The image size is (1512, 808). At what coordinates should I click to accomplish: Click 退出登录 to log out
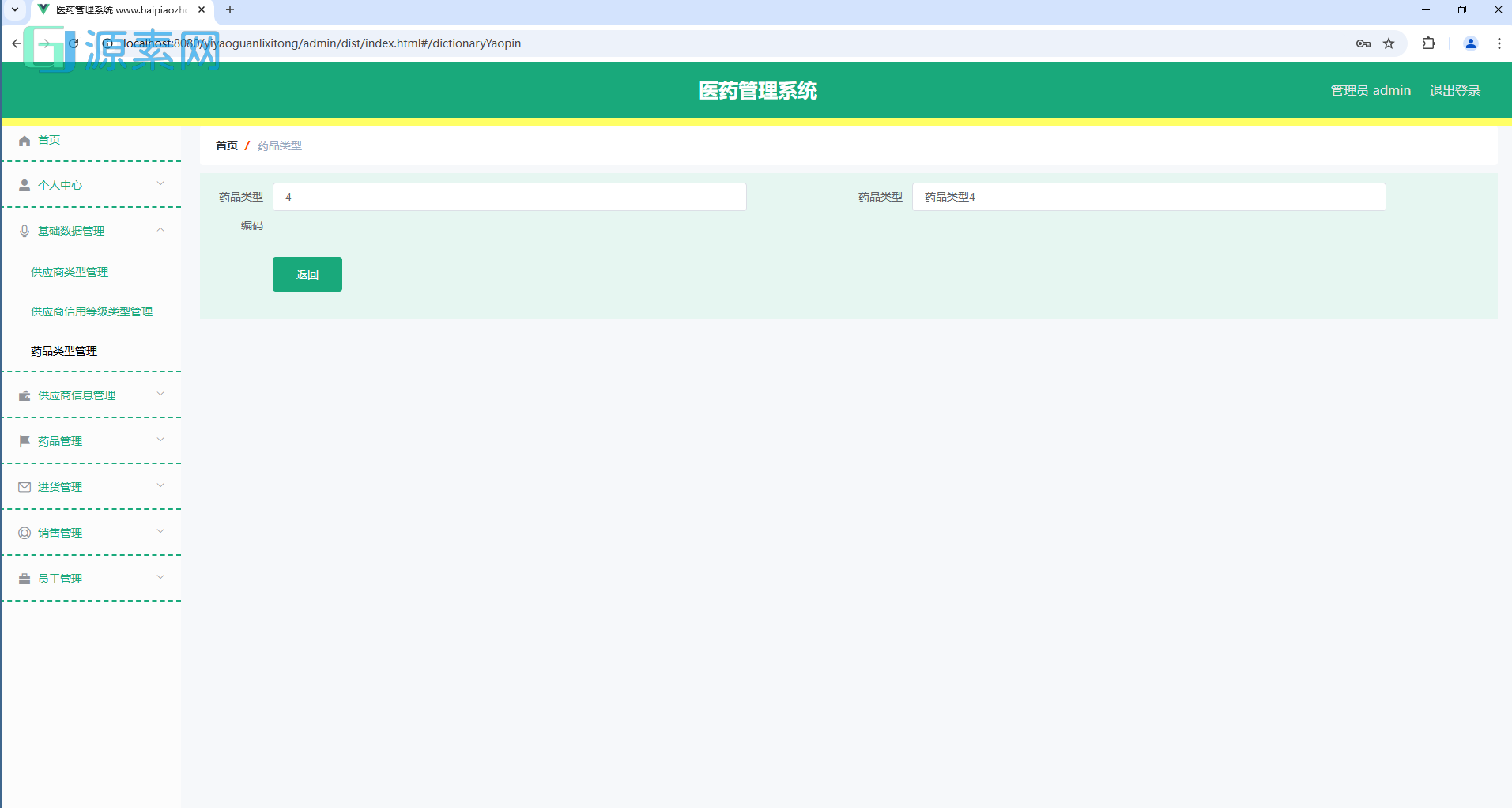pos(1454,90)
